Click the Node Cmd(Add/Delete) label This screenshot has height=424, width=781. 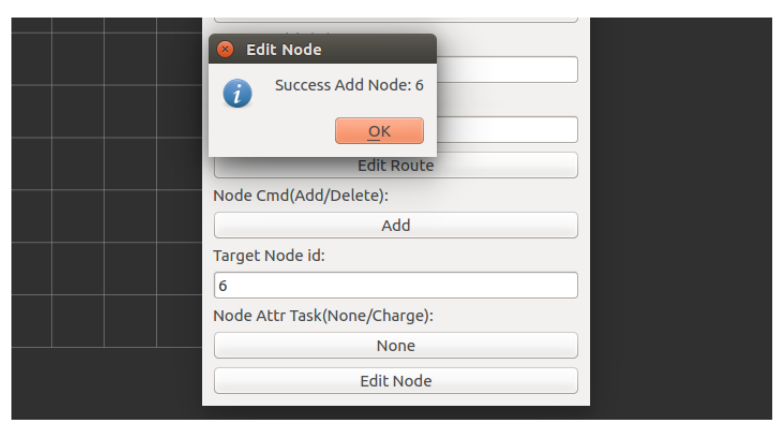300,196
